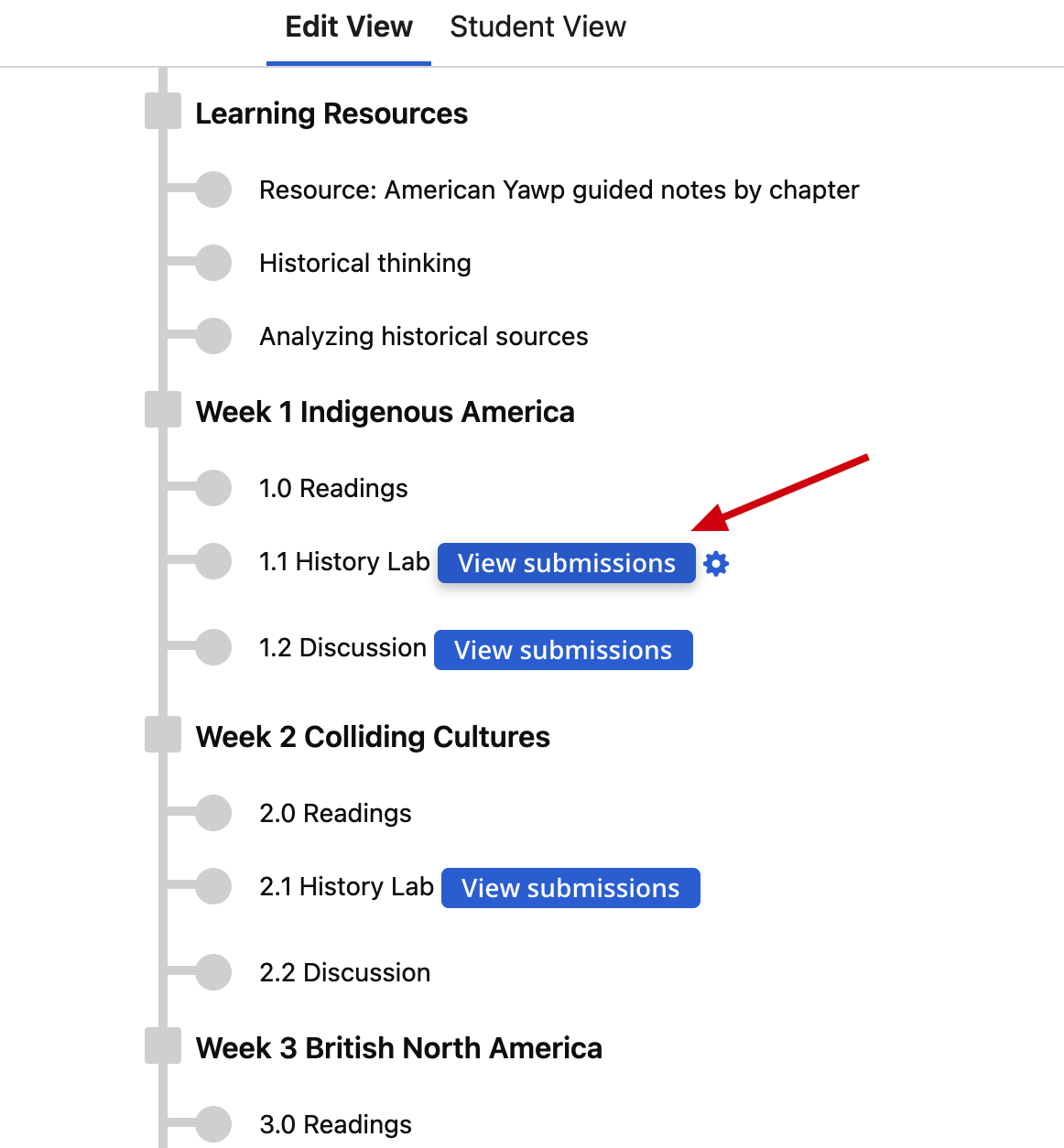Click the square marker beside Week 2 Colliding Cultures
The width and height of the screenshot is (1064, 1148).
(x=163, y=734)
